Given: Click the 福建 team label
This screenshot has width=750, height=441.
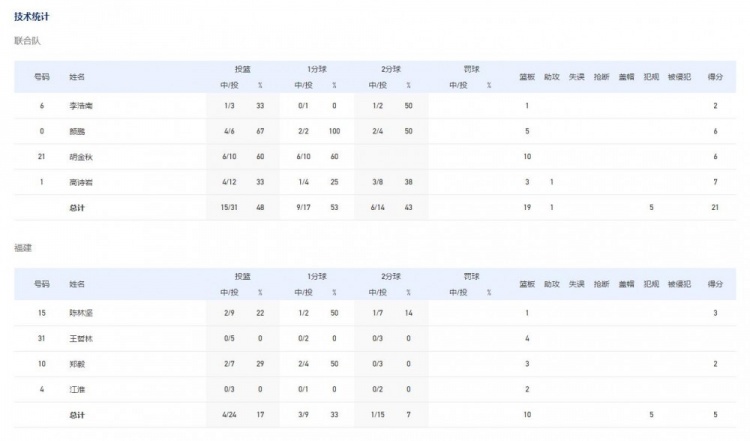Looking at the screenshot, I should click(23, 247).
